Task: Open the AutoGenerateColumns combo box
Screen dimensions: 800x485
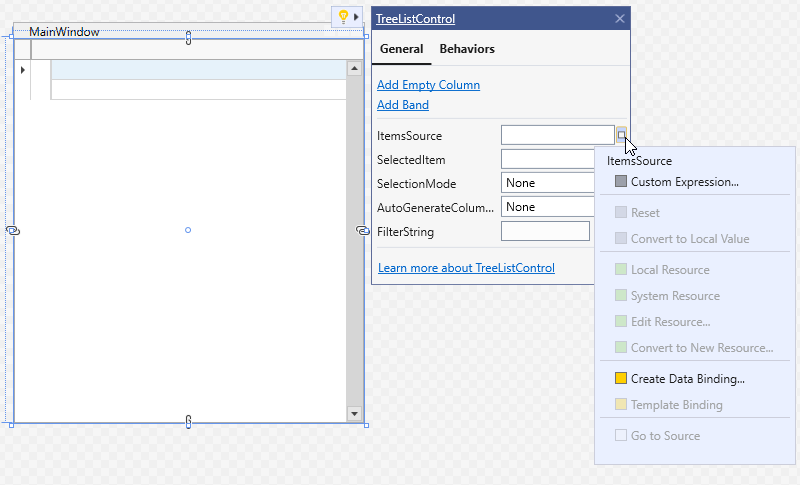Action: 548,207
